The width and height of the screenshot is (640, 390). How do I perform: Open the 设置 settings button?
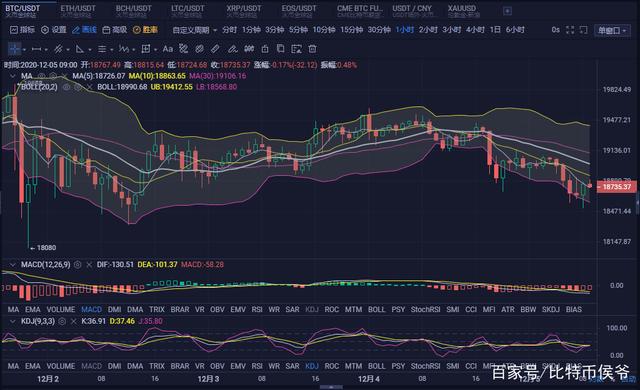pos(54,30)
